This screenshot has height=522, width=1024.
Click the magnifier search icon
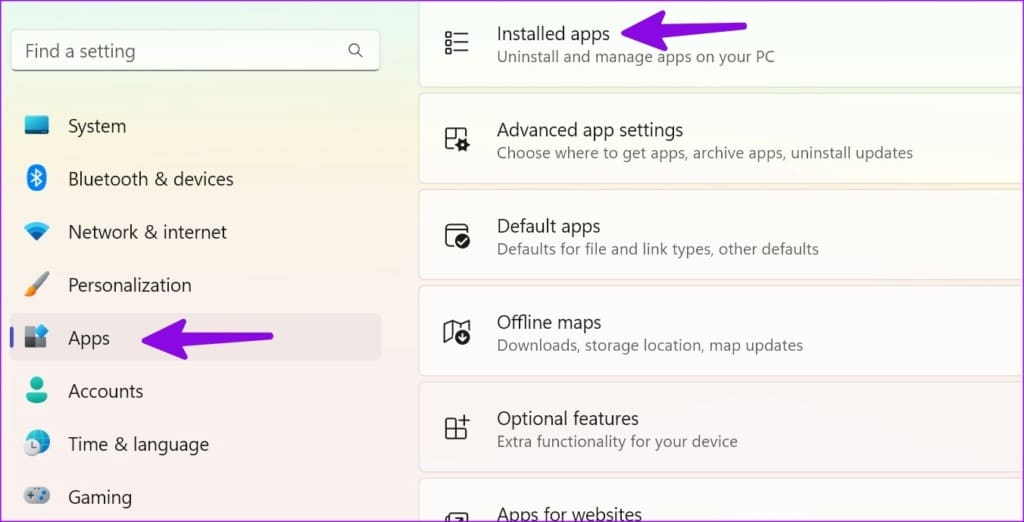click(x=355, y=50)
